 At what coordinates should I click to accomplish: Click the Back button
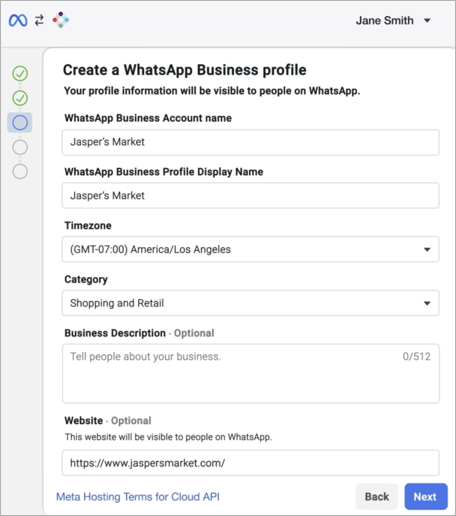click(377, 497)
